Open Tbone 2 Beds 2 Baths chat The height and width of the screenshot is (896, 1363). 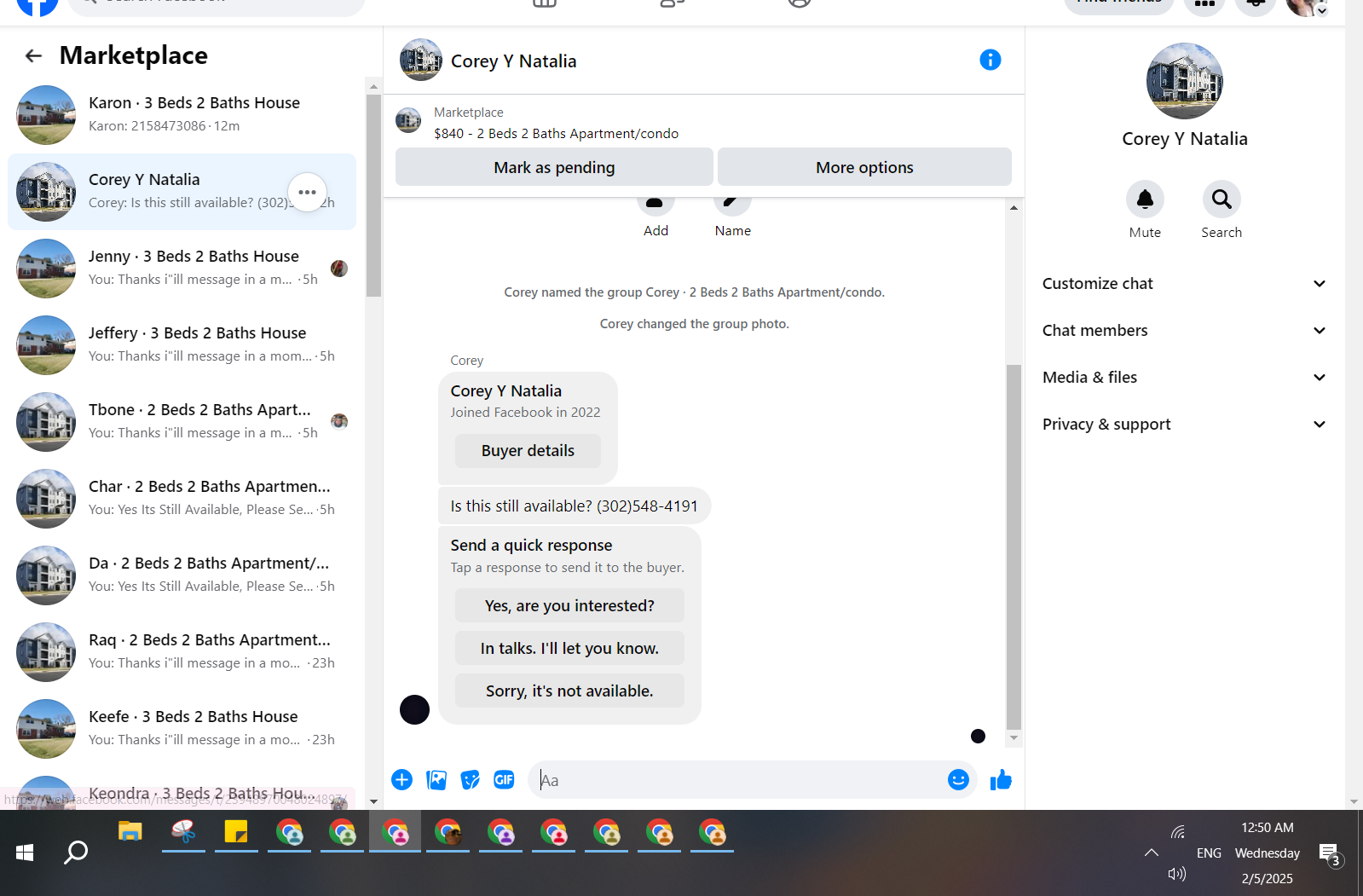[182, 422]
